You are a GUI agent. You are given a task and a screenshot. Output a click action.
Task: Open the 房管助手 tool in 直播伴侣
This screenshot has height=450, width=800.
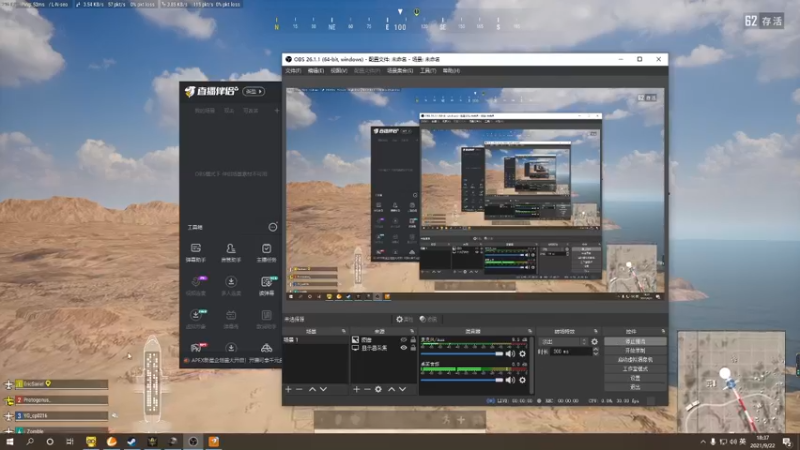pos(231,253)
